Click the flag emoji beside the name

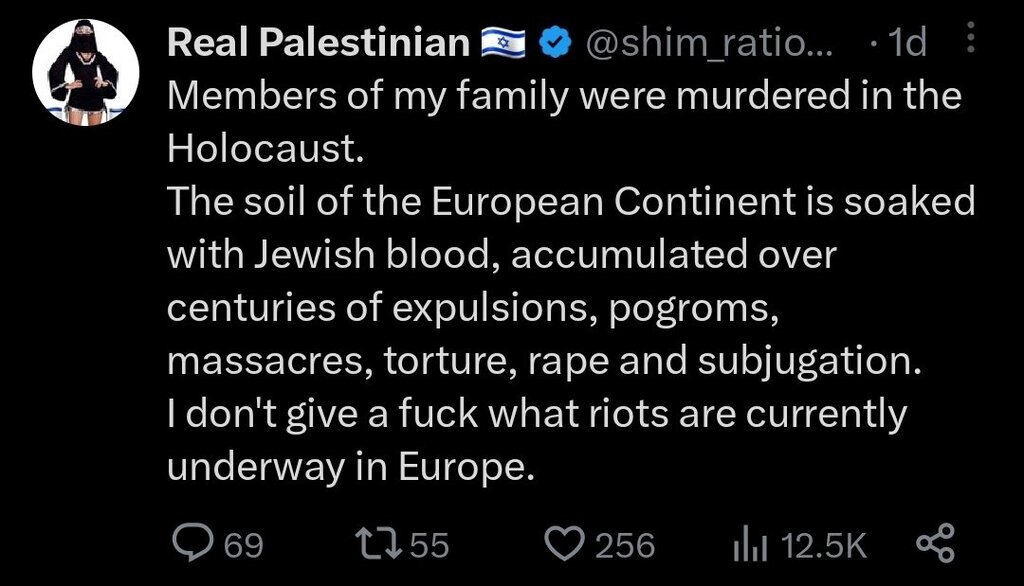pos(503,43)
